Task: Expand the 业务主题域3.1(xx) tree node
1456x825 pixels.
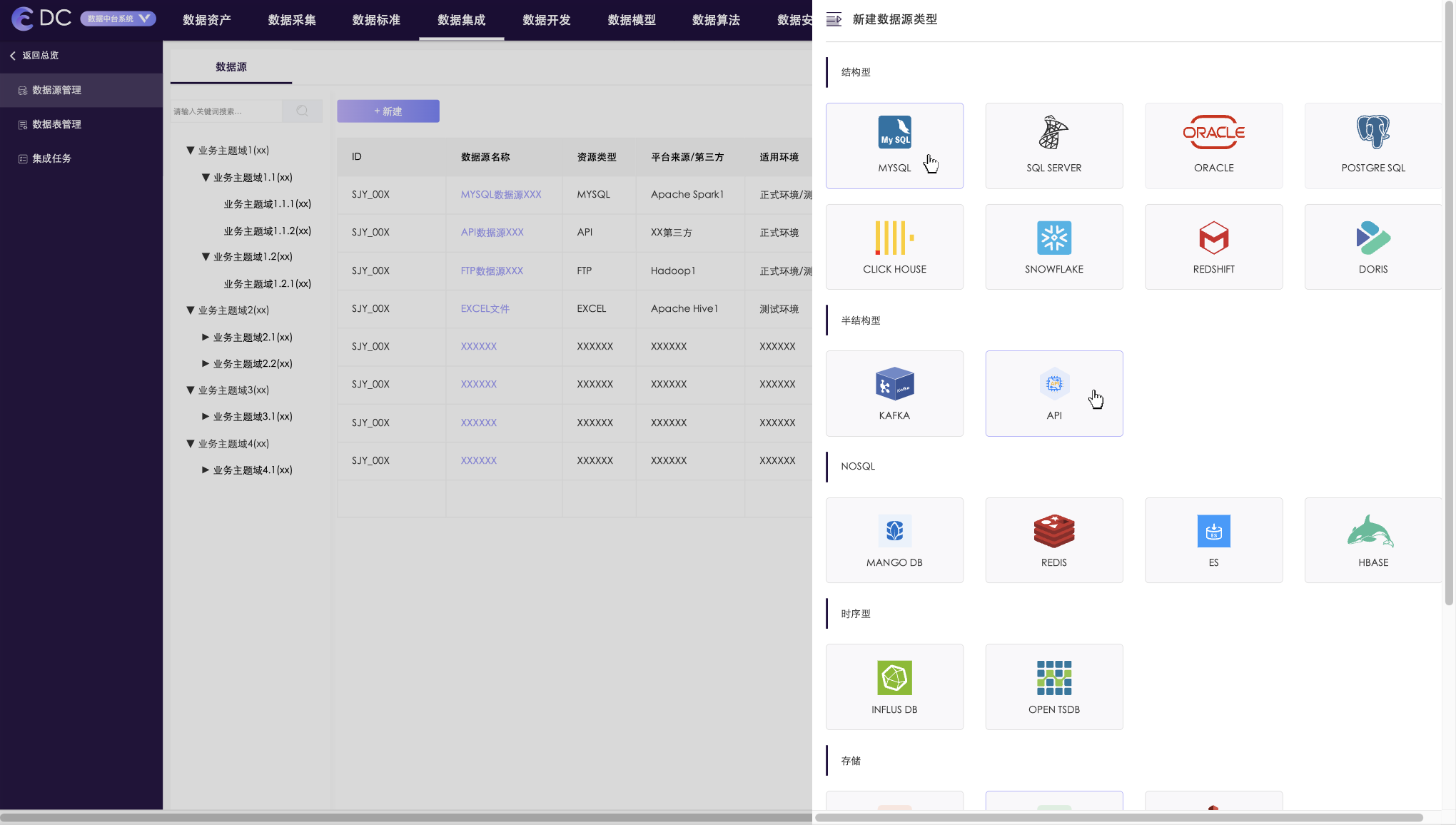Action: point(206,417)
